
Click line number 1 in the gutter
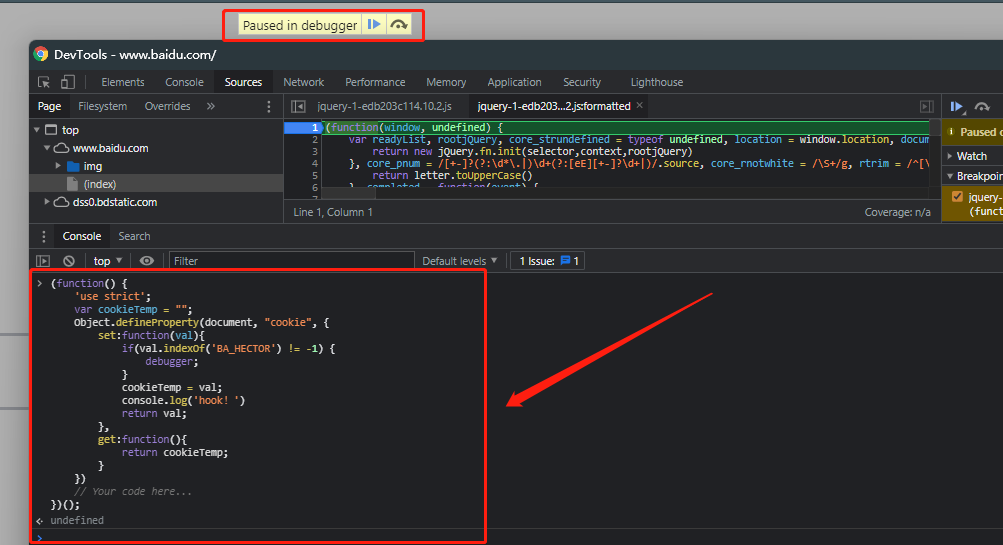click(314, 127)
